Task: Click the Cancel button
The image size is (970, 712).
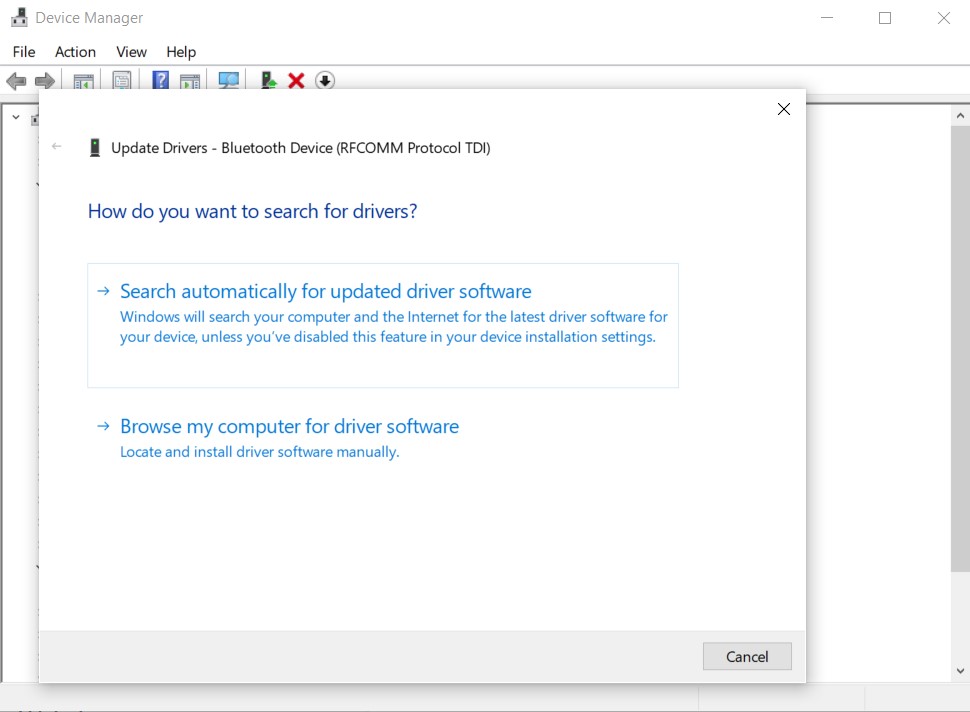Action: (747, 656)
